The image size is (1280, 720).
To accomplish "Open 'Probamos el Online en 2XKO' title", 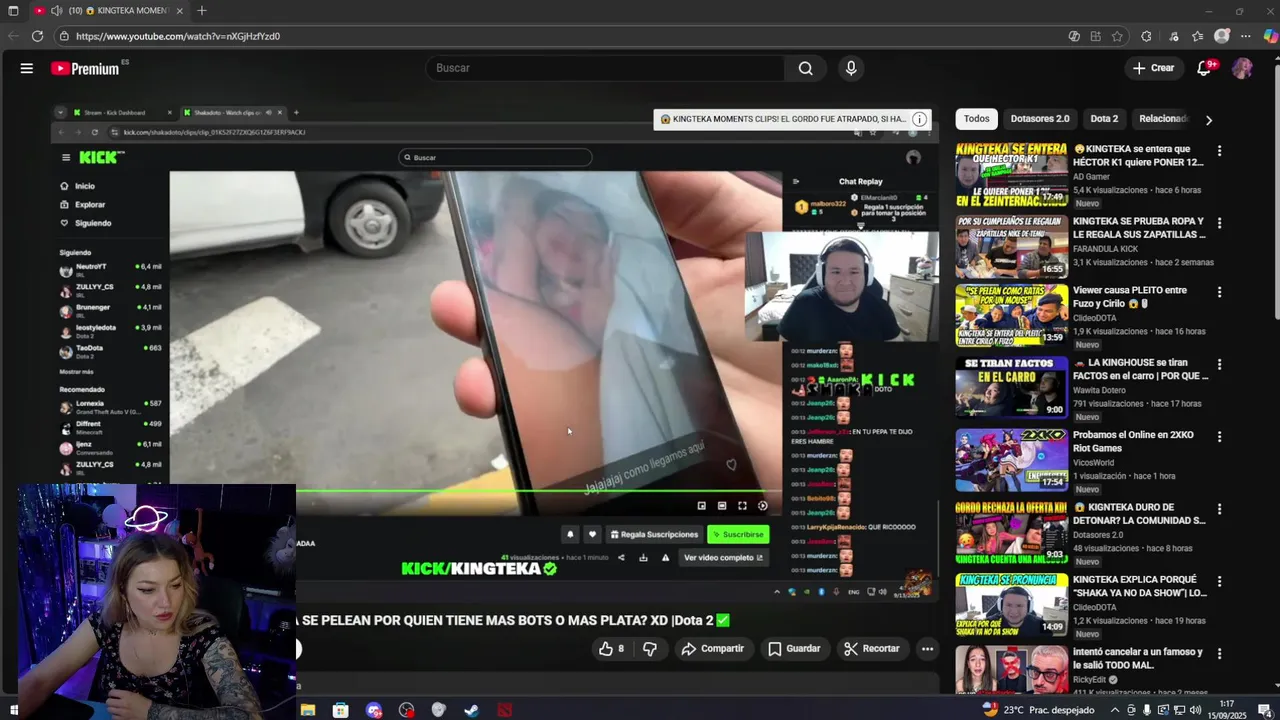I will 1133,441.
